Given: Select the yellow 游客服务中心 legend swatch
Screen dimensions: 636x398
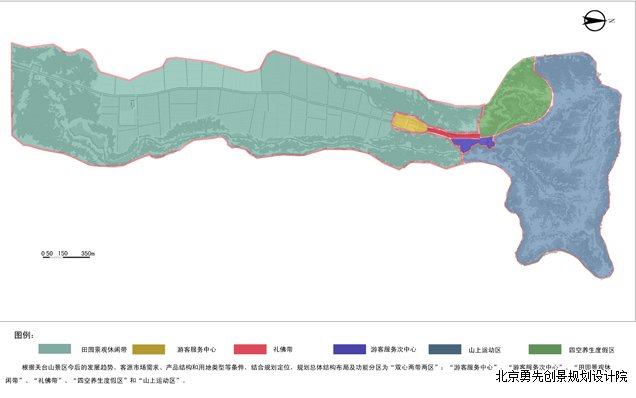Looking at the screenshot, I should pos(149,349).
